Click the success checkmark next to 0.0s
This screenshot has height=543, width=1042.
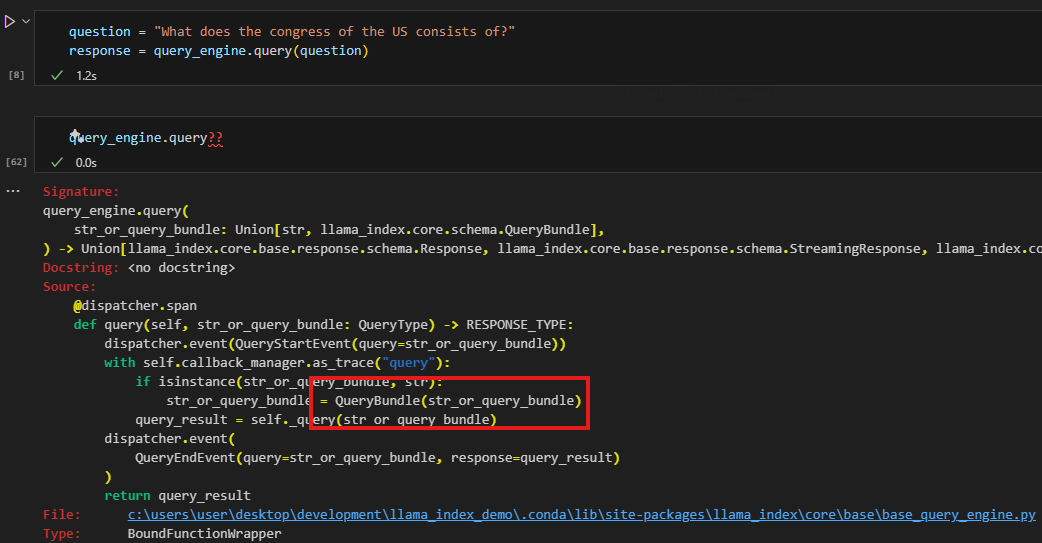(57, 162)
